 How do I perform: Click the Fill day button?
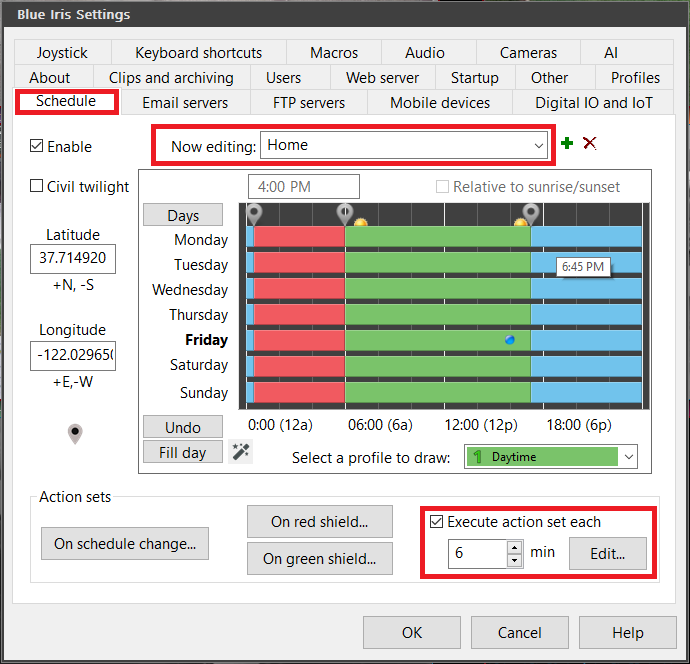click(x=183, y=452)
